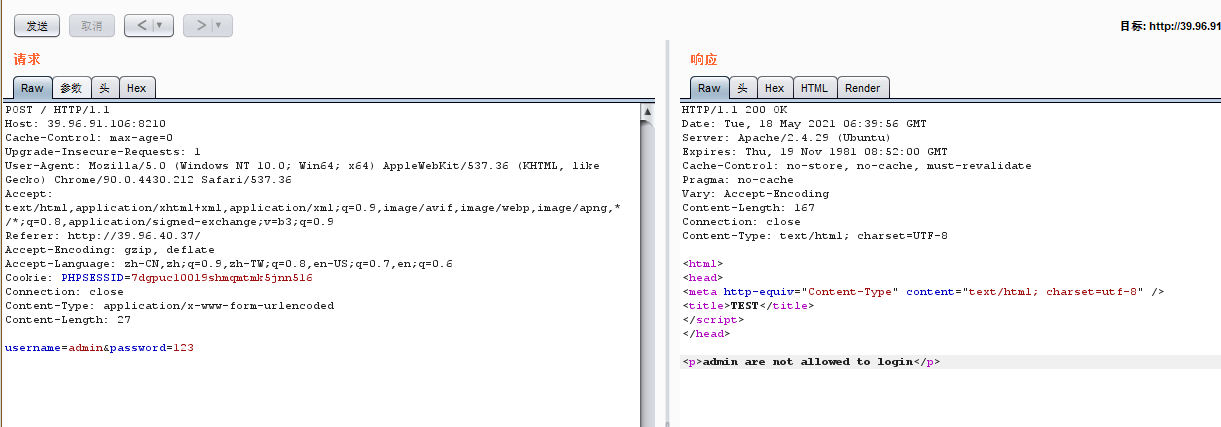
Task: Click the 'HTTP/1.1 200 OK' status line
Action: point(735,110)
